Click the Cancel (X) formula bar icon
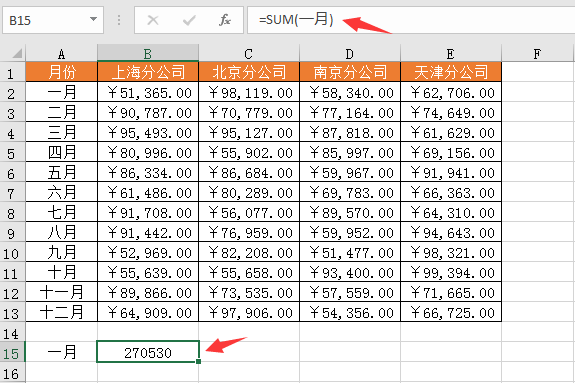 click(x=153, y=20)
